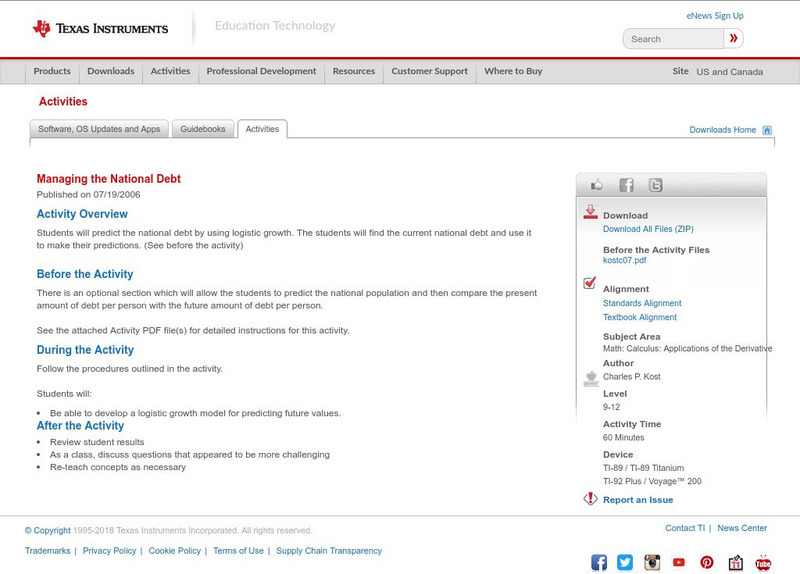Go to Downloads Home link
The width and height of the screenshot is (800, 574).
pyautogui.click(x=722, y=130)
